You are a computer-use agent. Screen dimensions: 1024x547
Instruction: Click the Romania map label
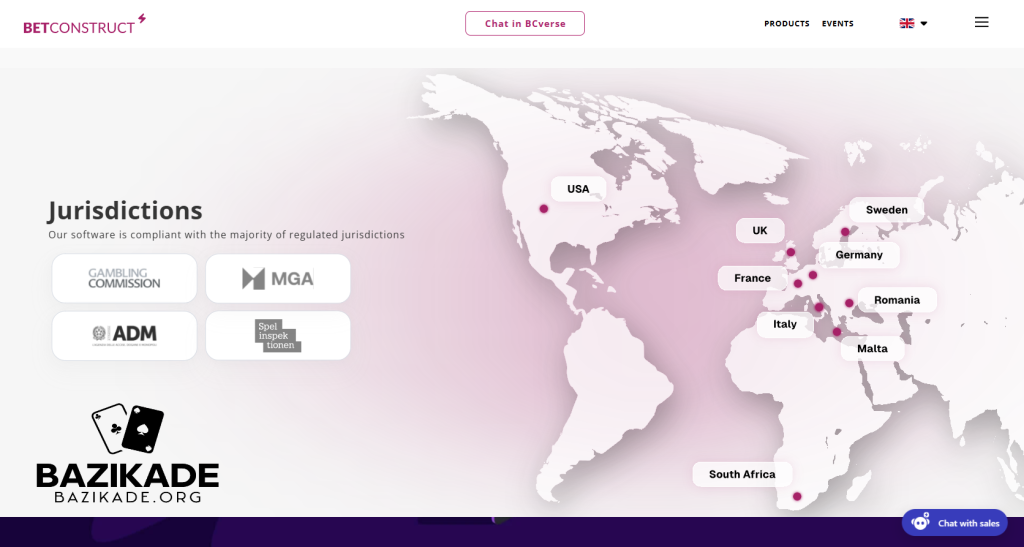[897, 300]
